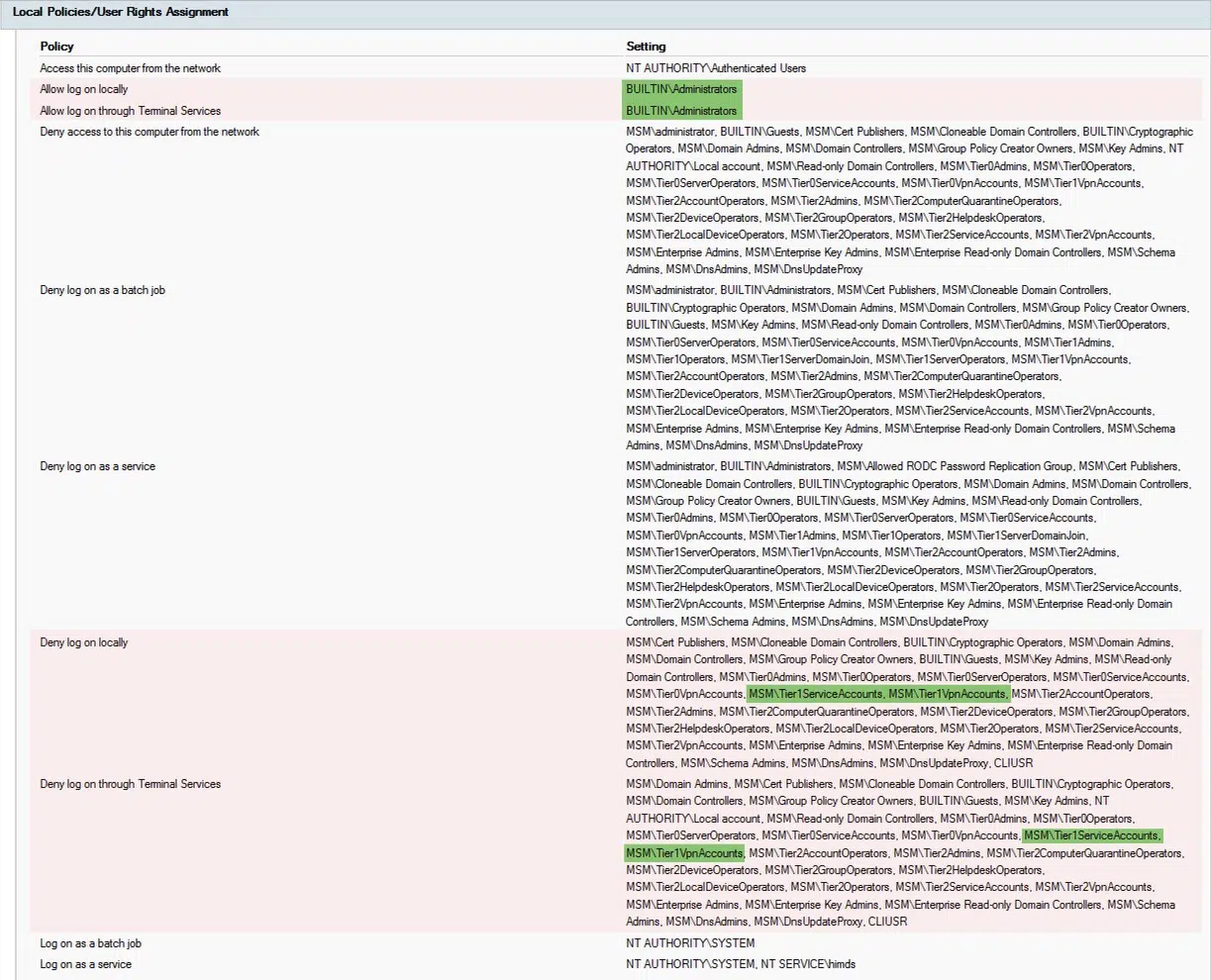This screenshot has height=980, width=1211.
Task: Click the setting list for Deny access from network
Action: pos(909,200)
